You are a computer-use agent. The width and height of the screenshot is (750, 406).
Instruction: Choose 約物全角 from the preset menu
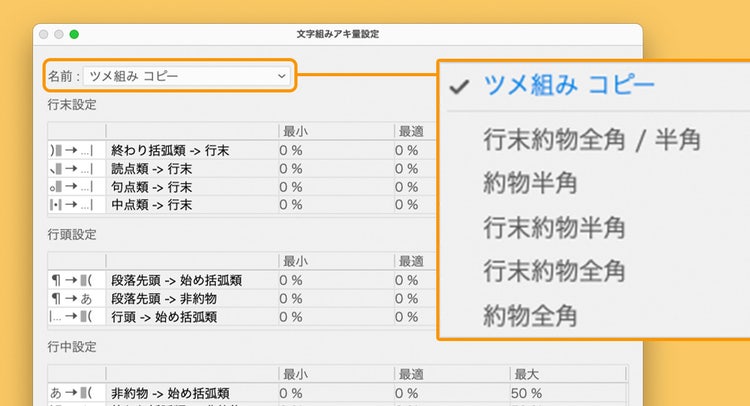click(530, 315)
